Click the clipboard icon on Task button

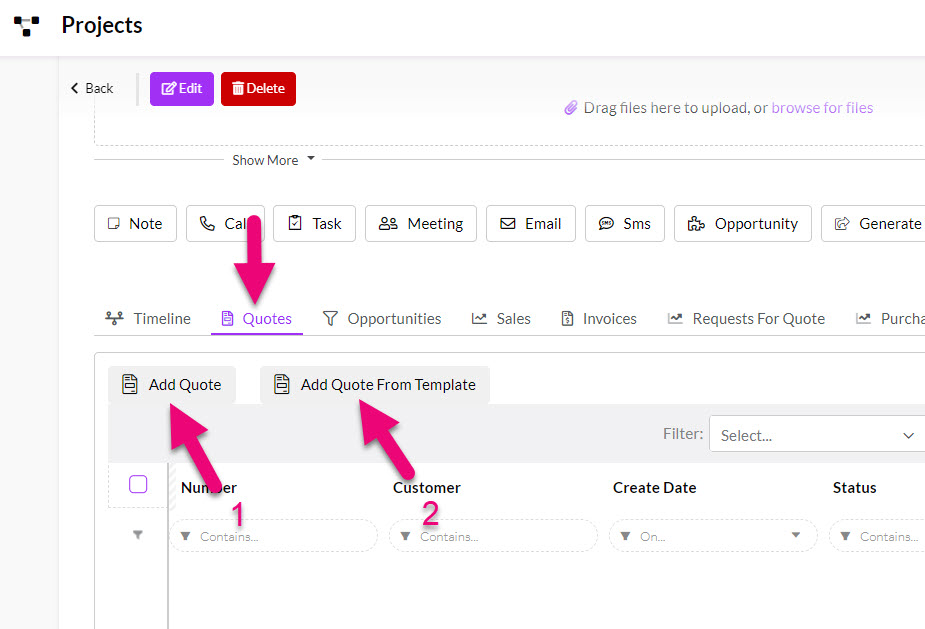(x=295, y=223)
